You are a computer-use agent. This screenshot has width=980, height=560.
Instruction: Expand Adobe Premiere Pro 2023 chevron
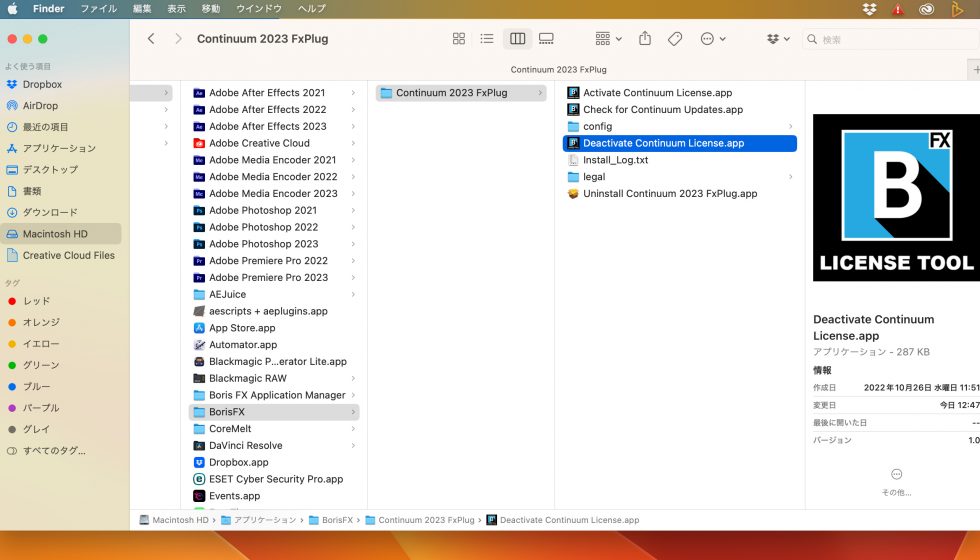tap(353, 278)
